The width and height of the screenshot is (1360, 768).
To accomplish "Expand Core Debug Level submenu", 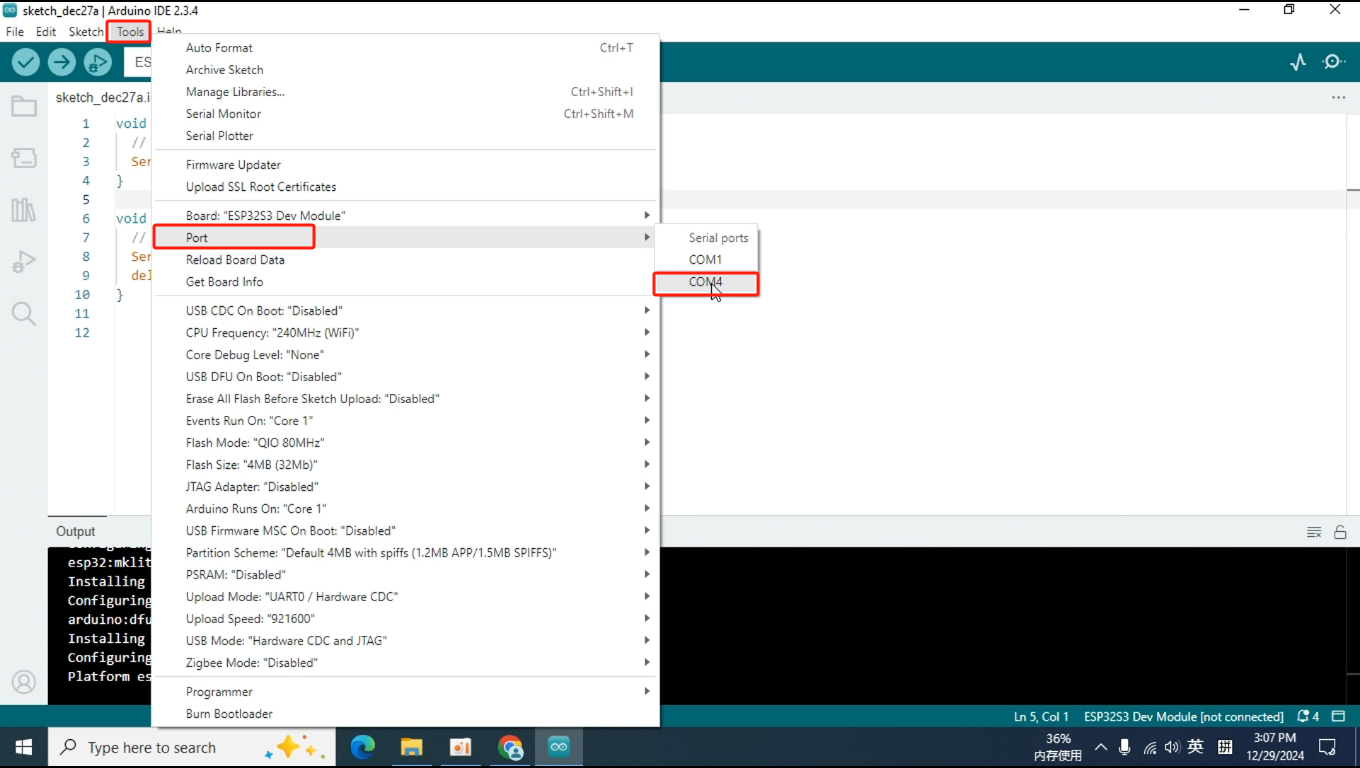I will (405, 355).
